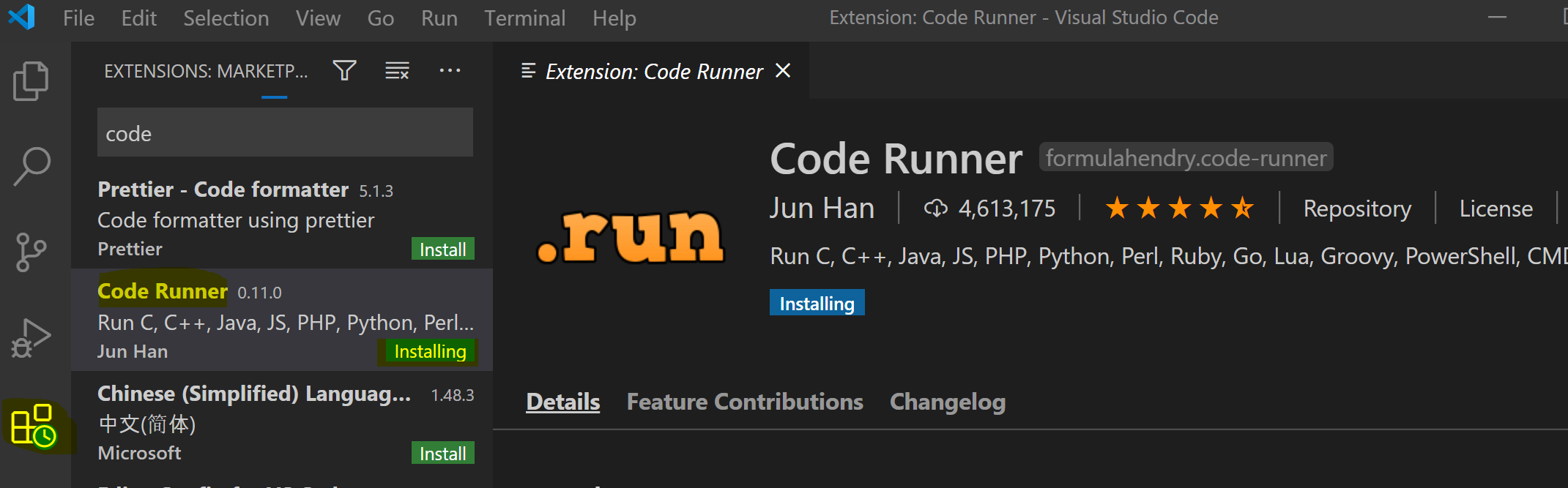The width and height of the screenshot is (1568, 488).
Task: Open the Explorer view in activity bar
Action: point(31,80)
